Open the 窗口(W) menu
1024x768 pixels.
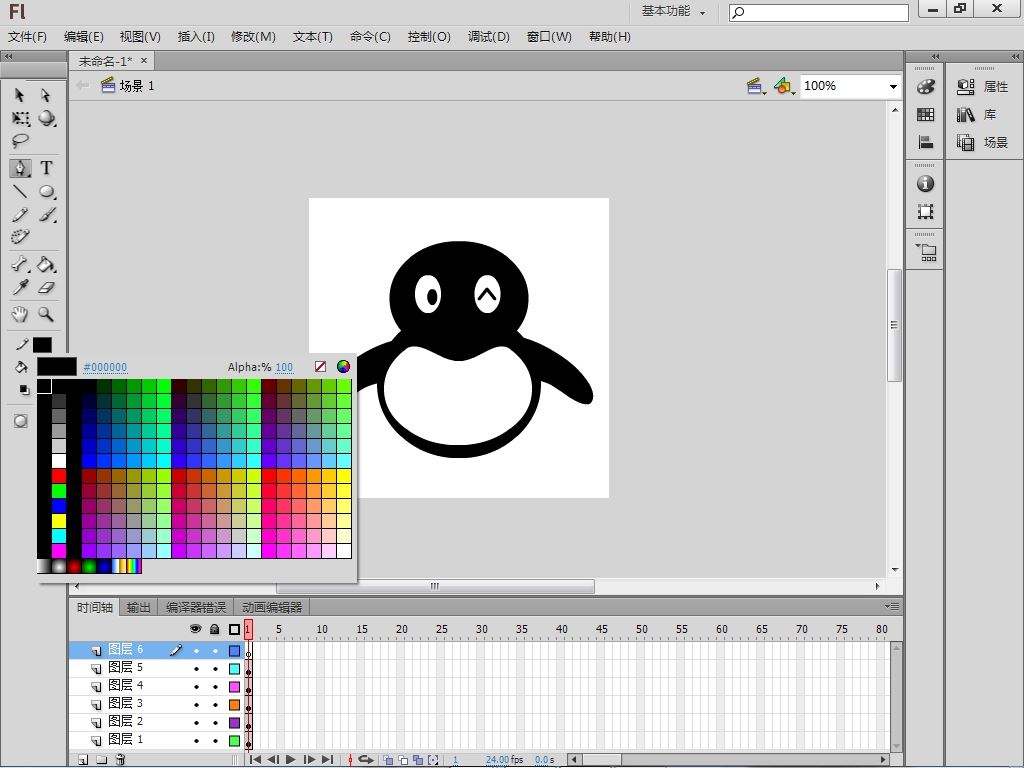click(x=549, y=37)
